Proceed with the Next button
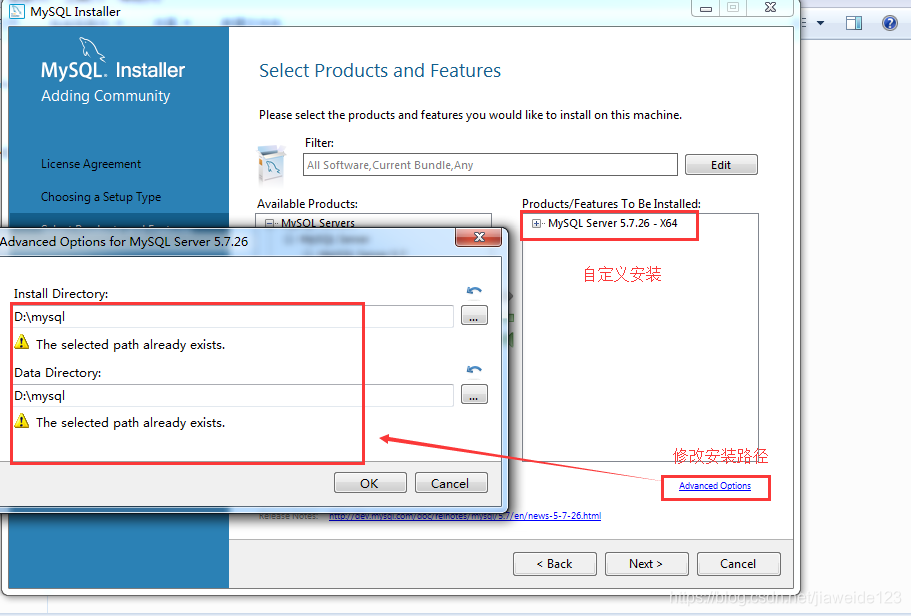The height and width of the screenshot is (616, 911). pos(646,564)
